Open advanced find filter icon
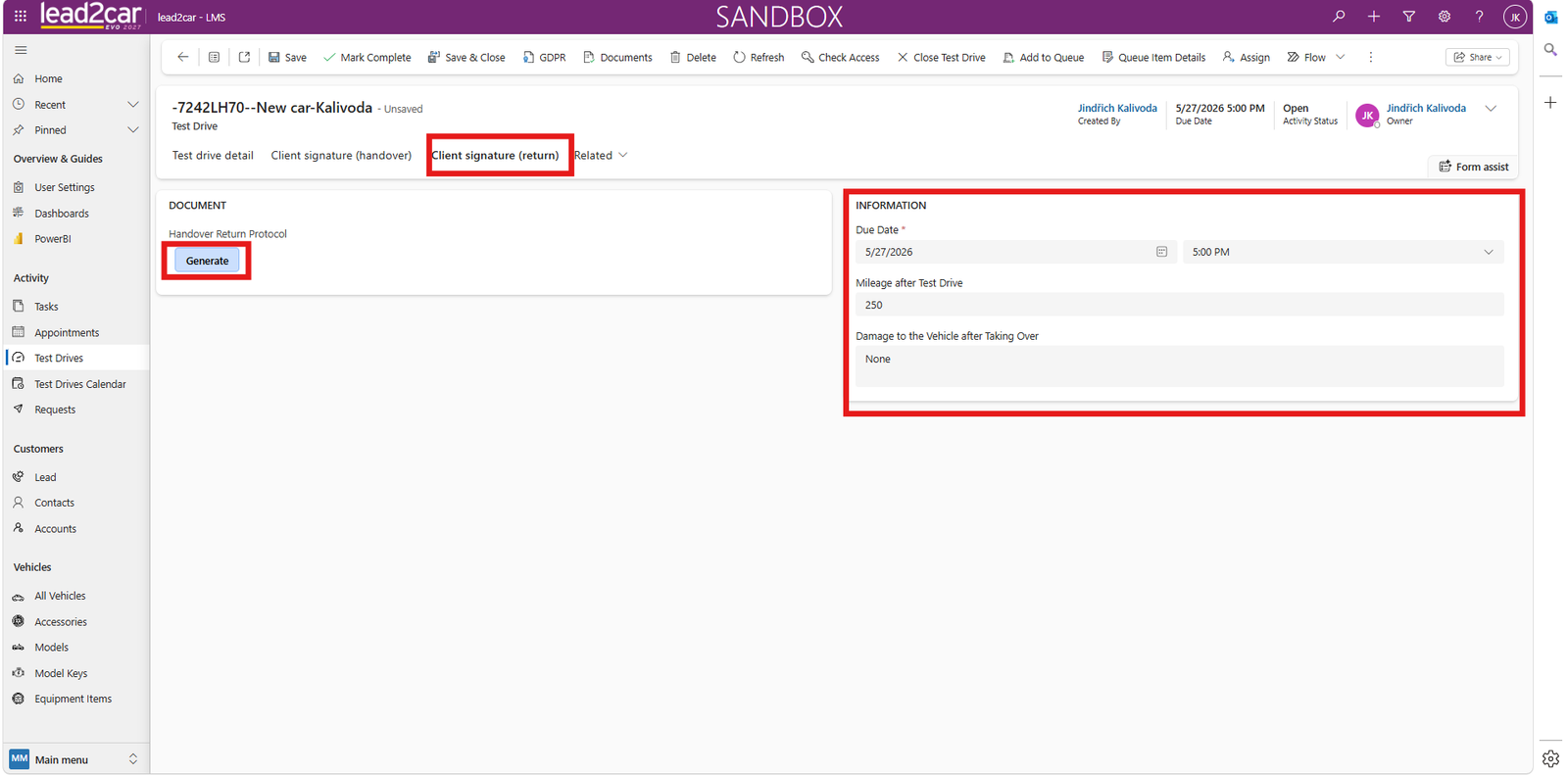The width and height of the screenshot is (1568, 775). point(1409,17)
